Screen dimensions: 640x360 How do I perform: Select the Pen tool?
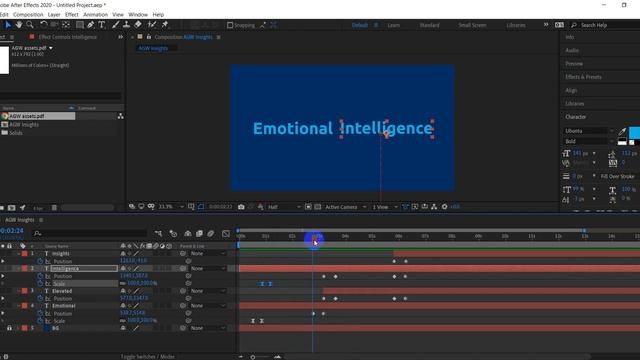tap(91, 25)
